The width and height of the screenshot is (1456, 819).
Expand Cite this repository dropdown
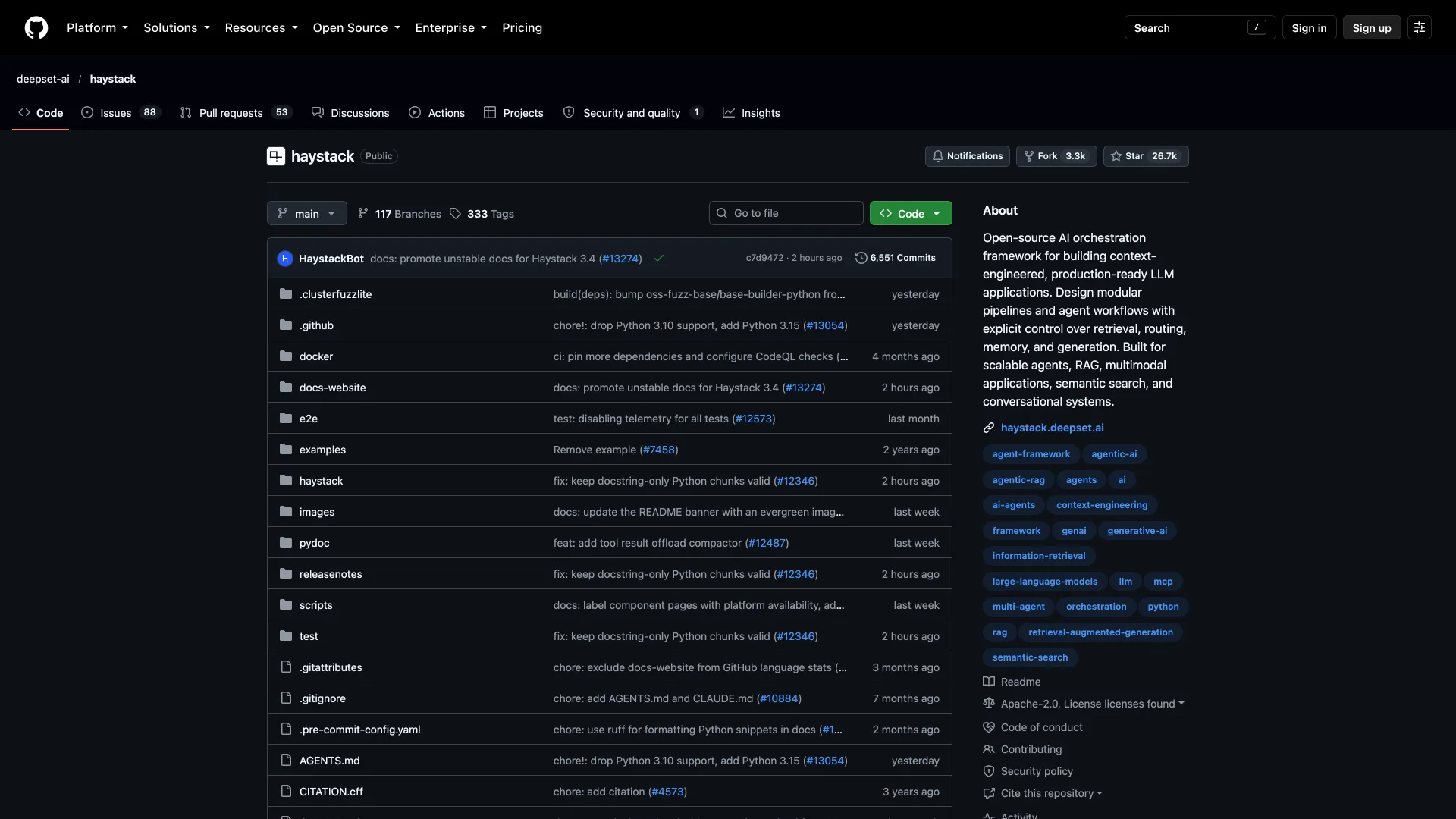pyautogui.click(x=1051, y=793)
